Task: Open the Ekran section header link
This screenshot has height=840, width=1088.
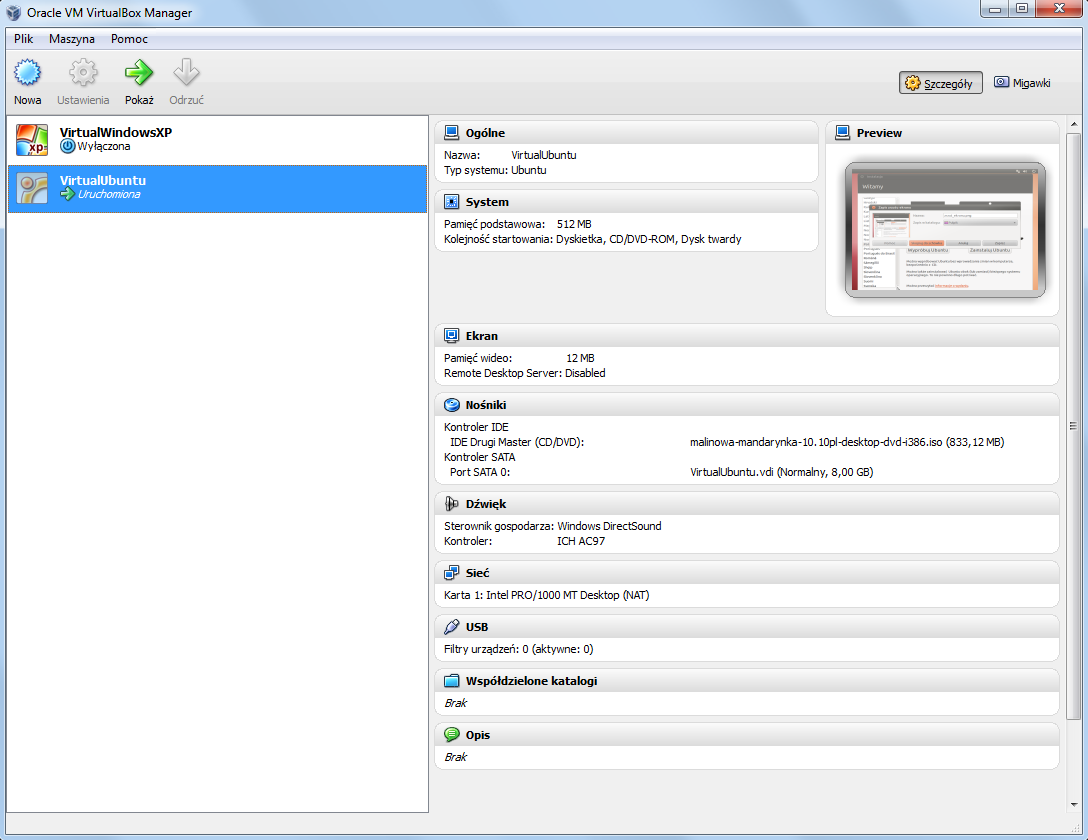Action: tap(482, 336)
